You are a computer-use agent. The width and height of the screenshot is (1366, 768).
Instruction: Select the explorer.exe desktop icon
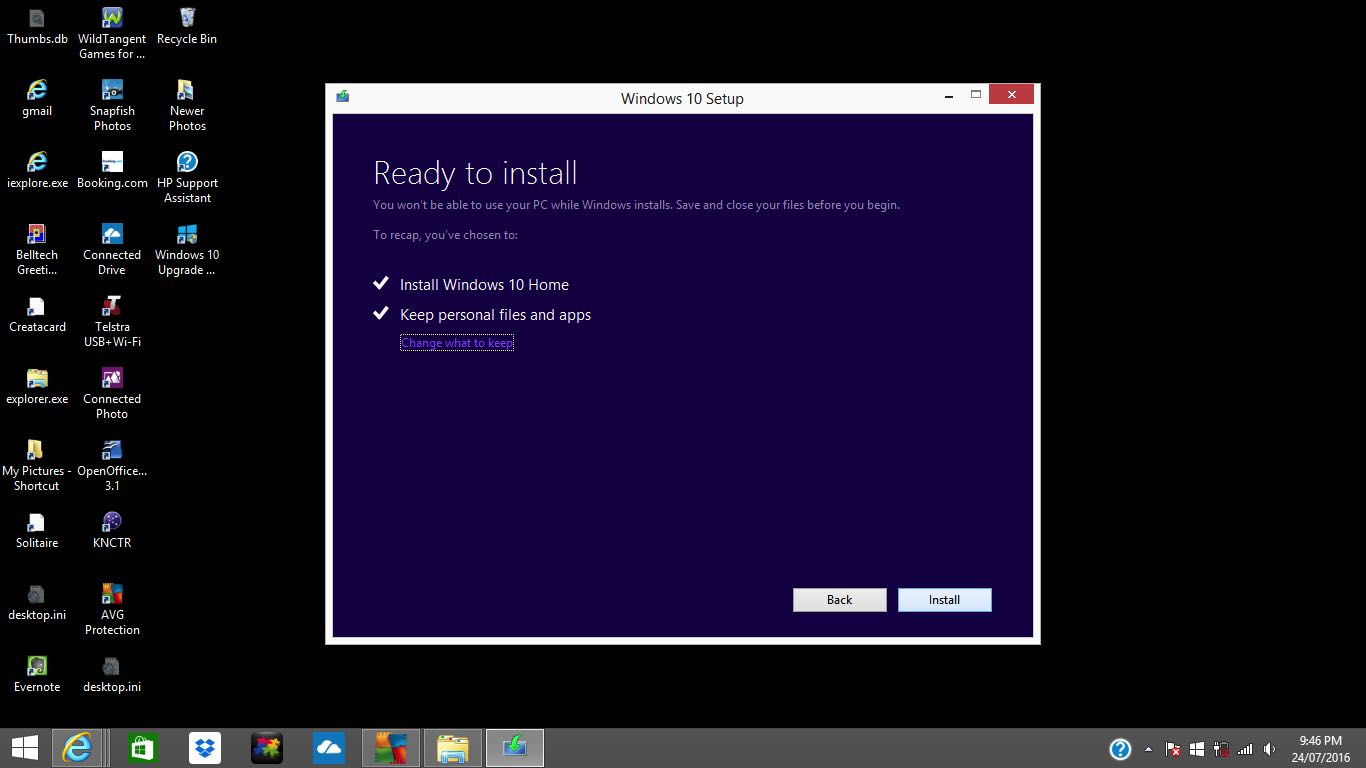click(37, 387)
